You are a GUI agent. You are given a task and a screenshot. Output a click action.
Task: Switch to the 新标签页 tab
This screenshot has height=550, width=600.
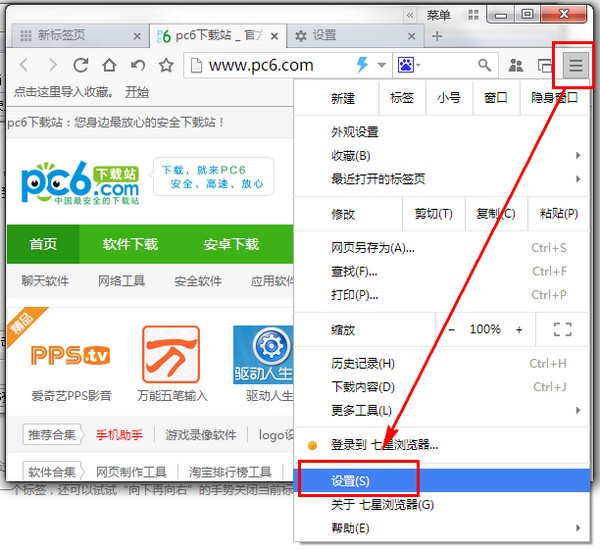75,35
